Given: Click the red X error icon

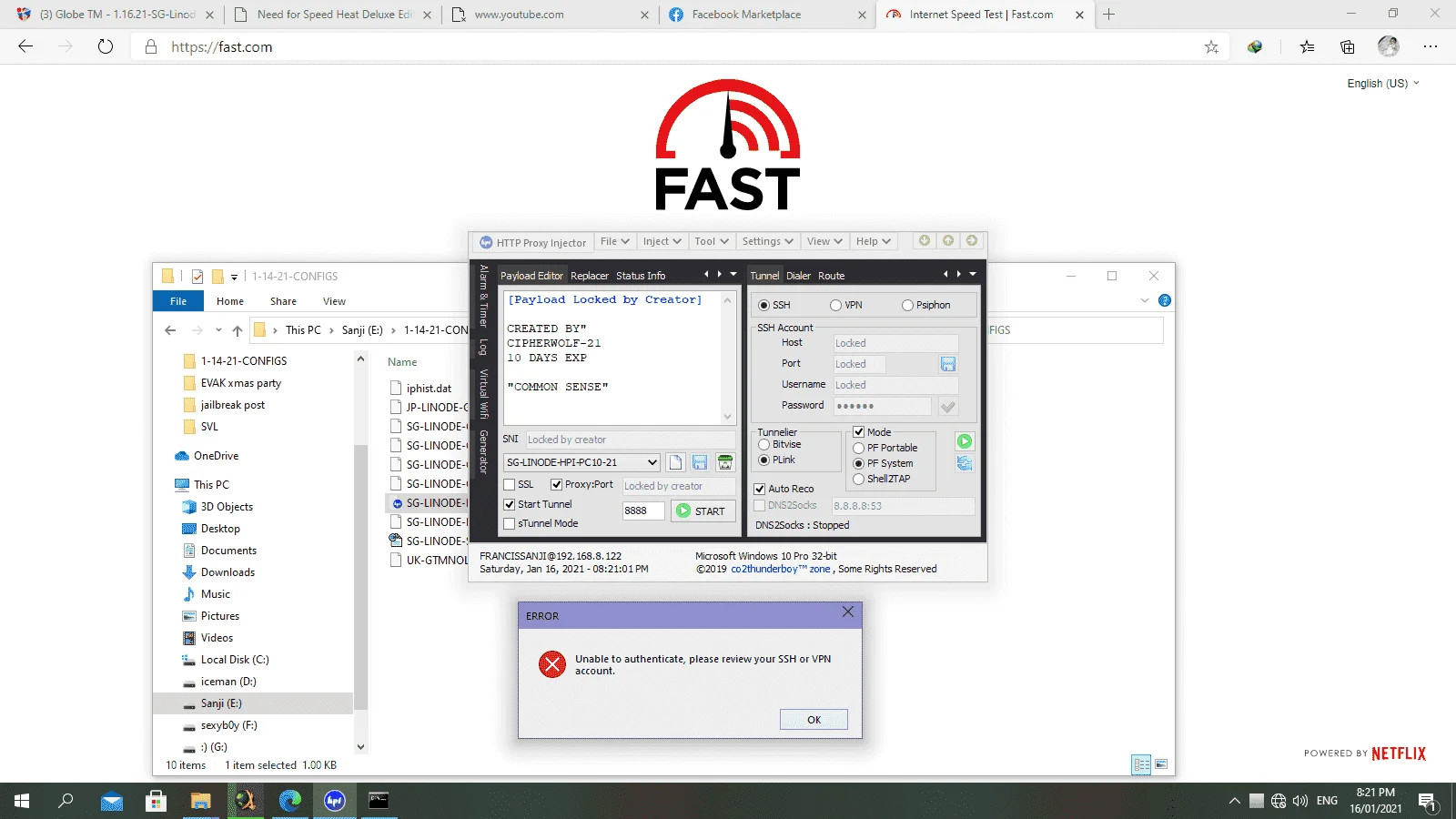Looking at the screenshot, I should (x=552, y=664).
